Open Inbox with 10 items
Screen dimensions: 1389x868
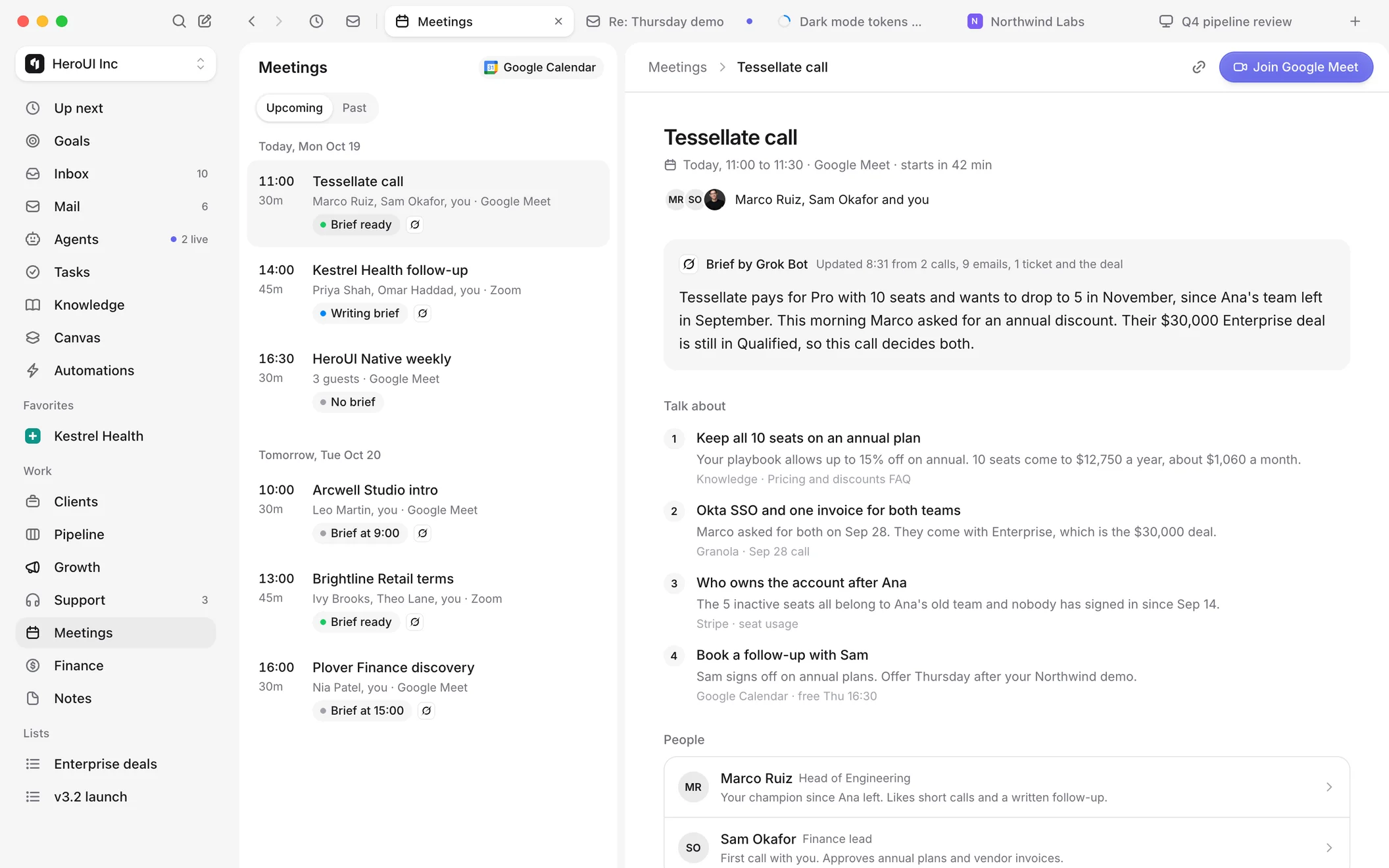tap(116, 174)
